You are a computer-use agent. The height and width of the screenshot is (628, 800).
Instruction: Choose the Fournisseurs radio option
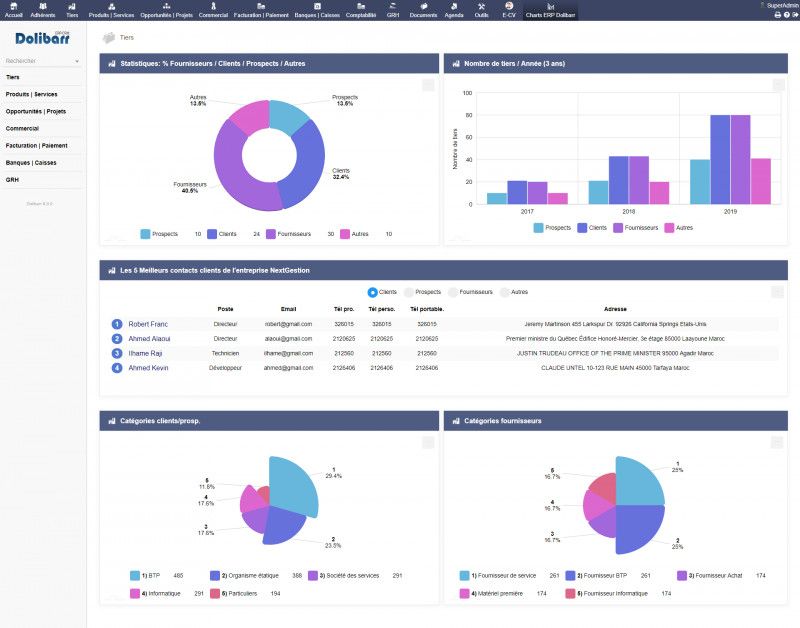pyautogui.click(x=453, y=292)
